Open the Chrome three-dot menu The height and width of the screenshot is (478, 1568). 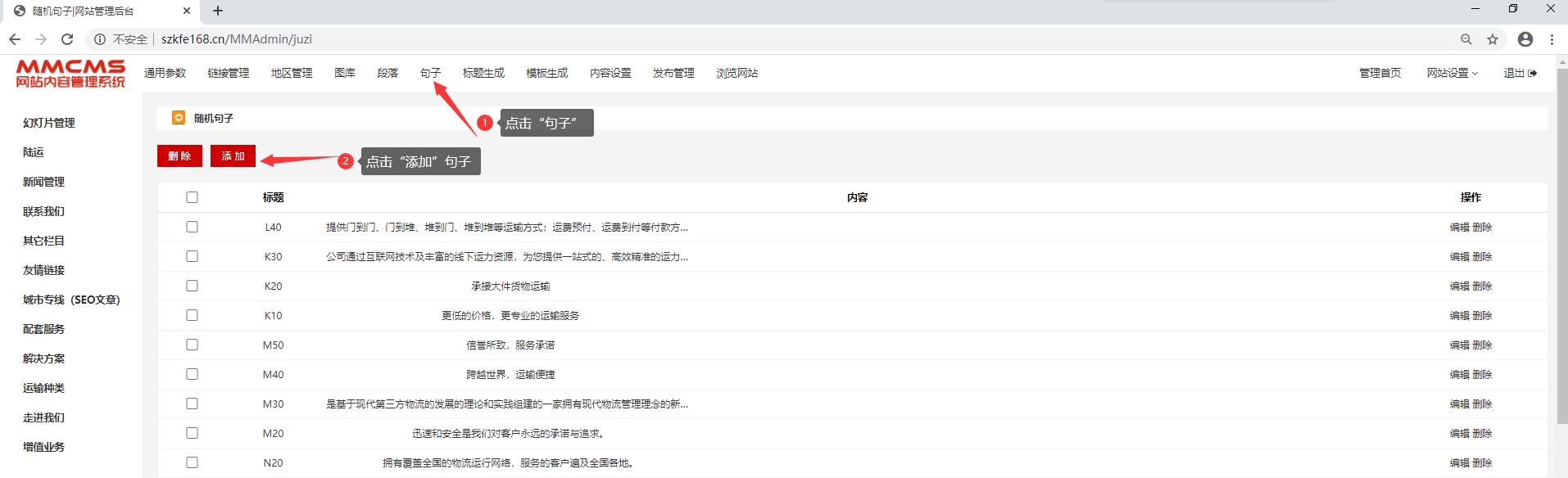point(1552,39)
